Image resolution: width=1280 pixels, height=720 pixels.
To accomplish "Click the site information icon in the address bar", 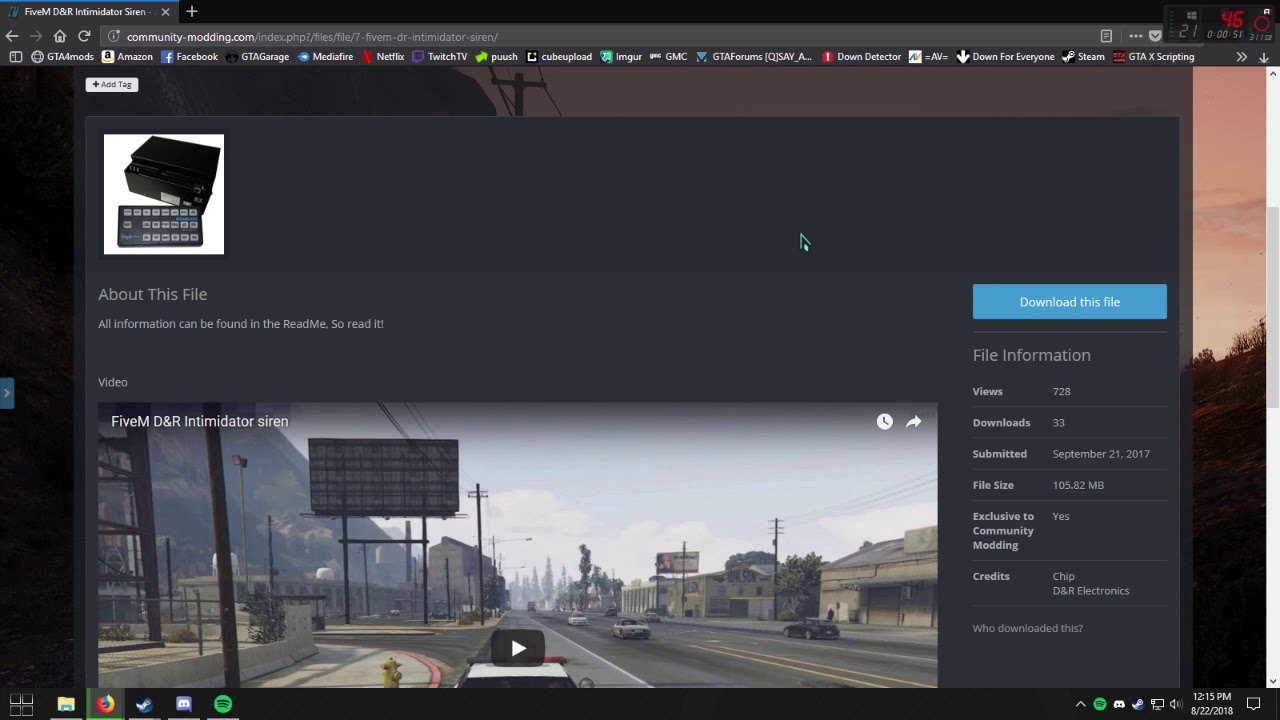I will coord(114,36).
